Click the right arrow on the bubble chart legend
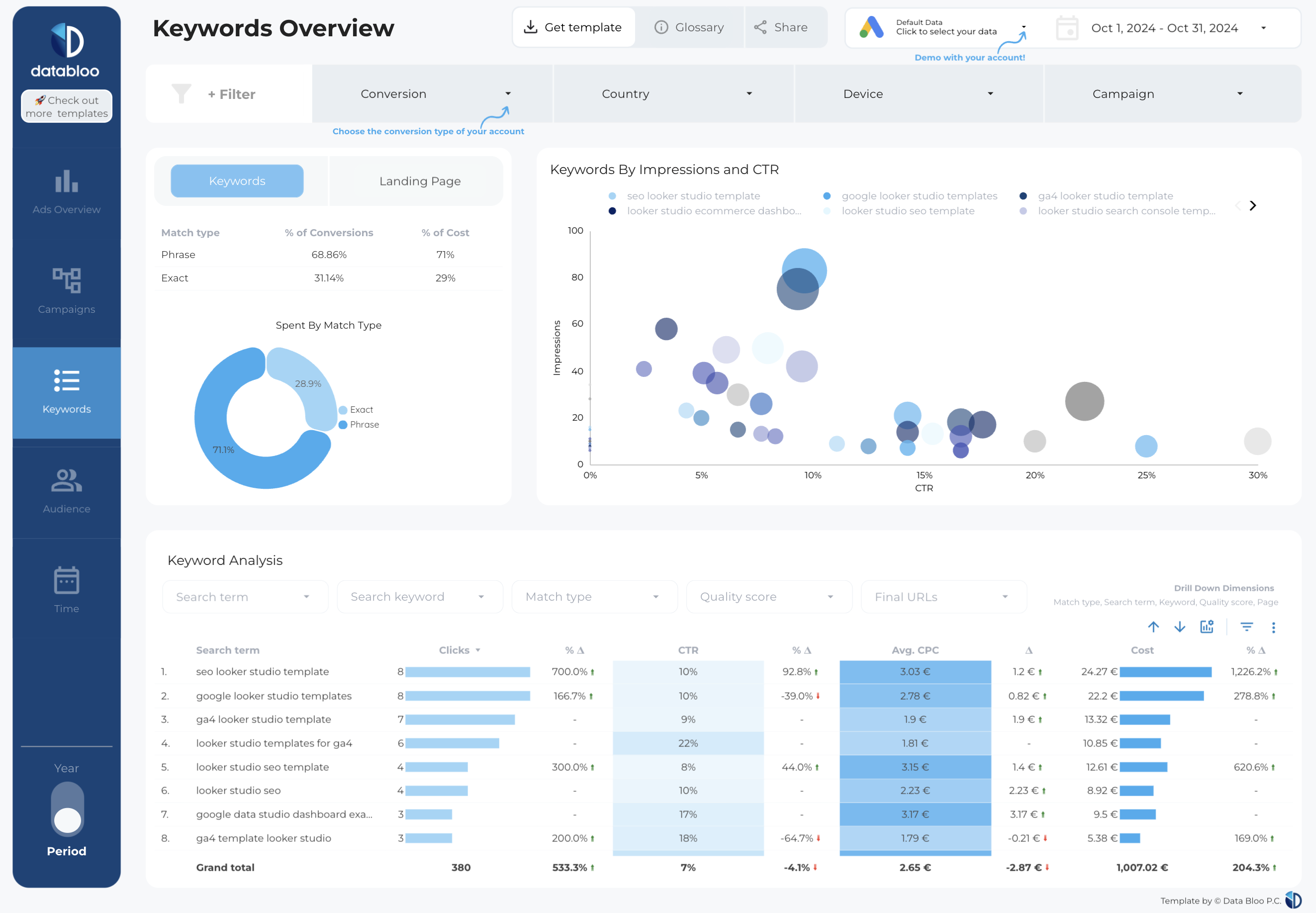1316x913 pixels. [x=1252, y=205]
